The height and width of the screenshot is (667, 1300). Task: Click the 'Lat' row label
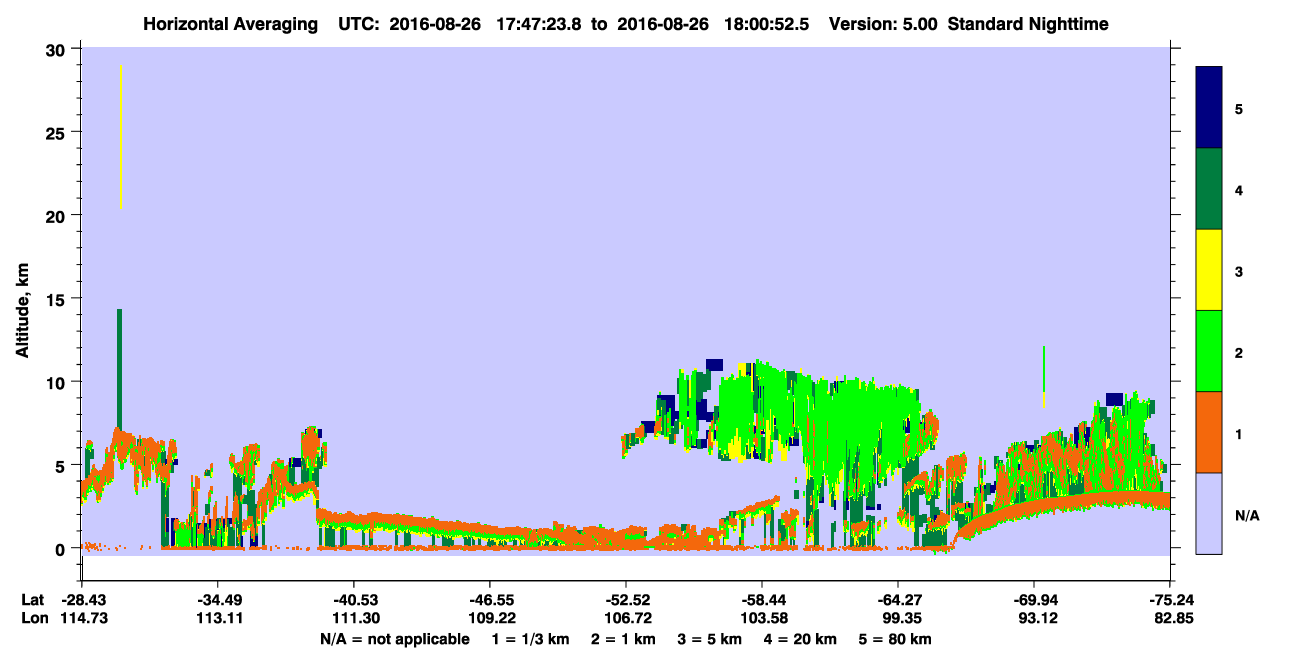pyautogui.click(x=32, y=600)
